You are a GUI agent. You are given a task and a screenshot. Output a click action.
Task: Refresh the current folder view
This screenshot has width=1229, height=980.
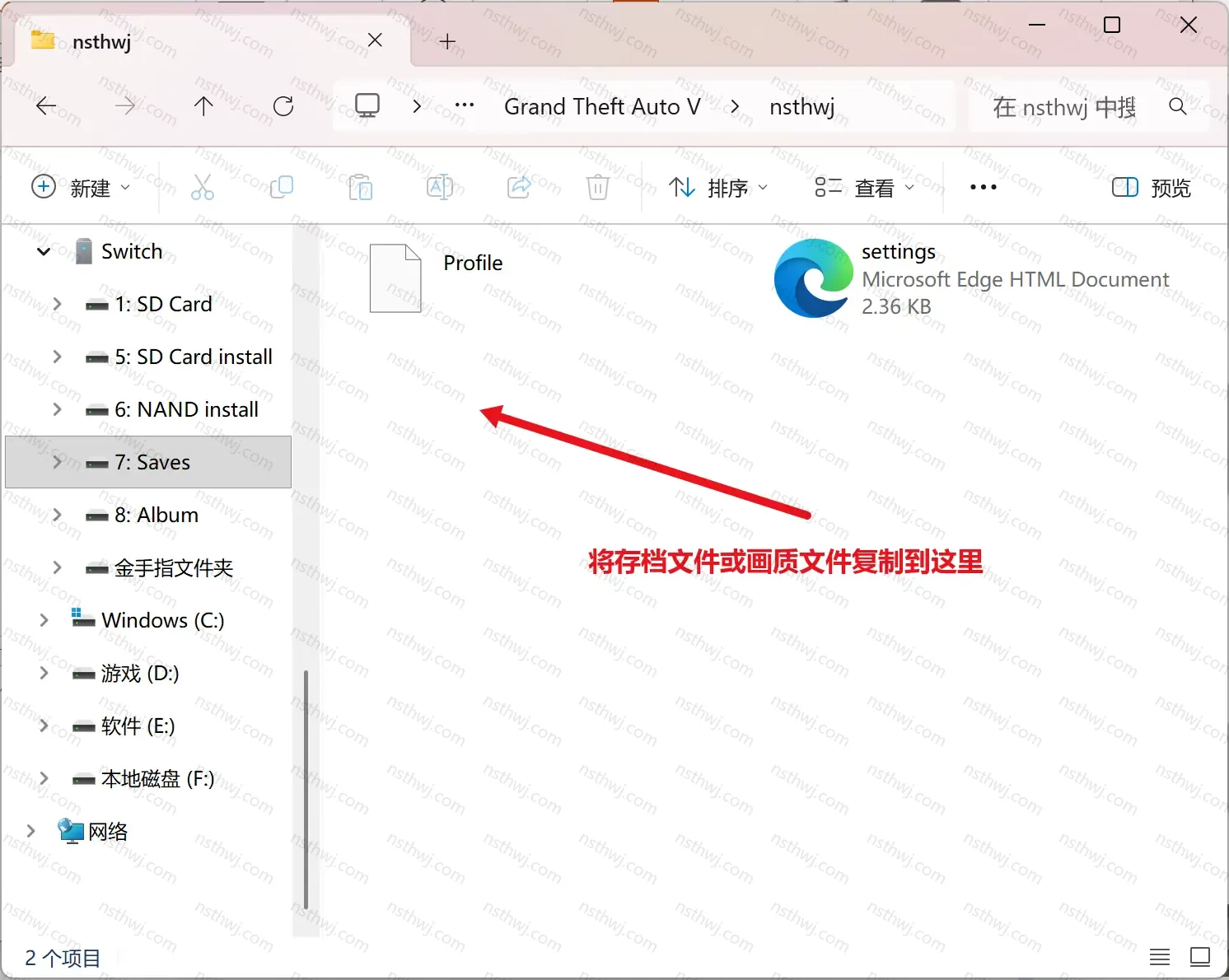(x=283, y=106)
